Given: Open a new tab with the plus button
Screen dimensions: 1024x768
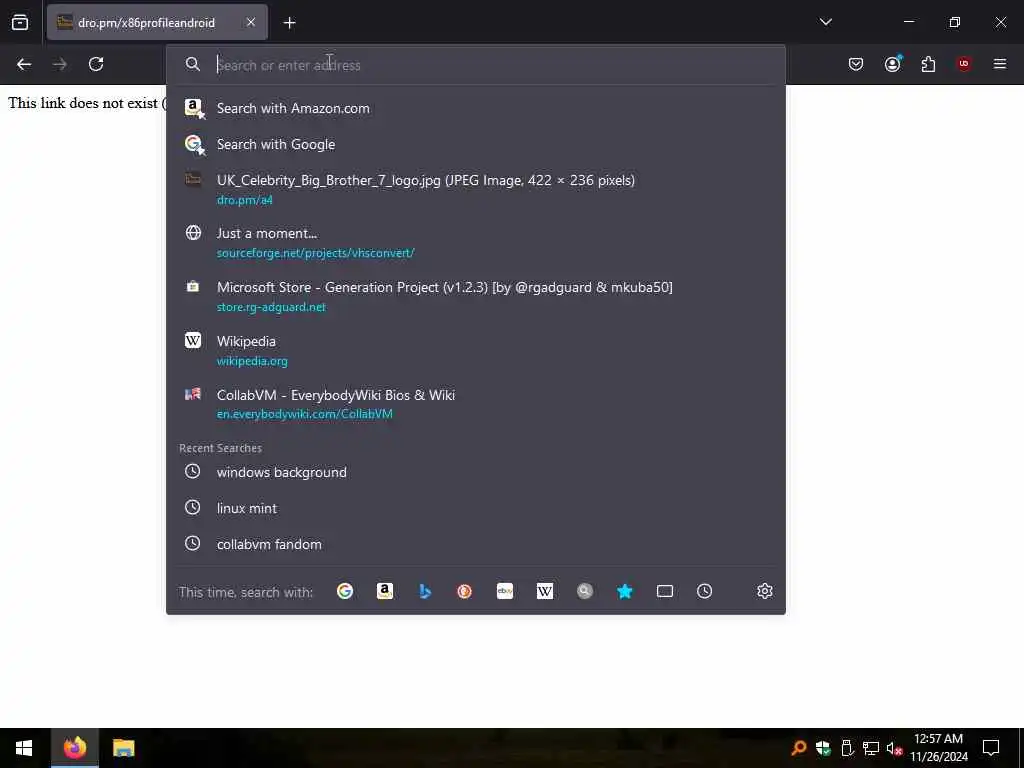Looking at the screenshot, I should coord(289,23).
